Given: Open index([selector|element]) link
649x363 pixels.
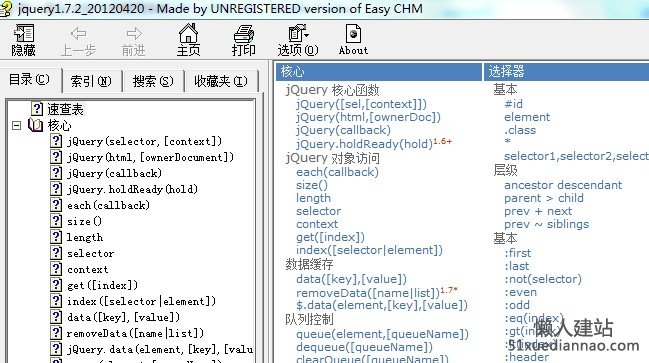Looking at the screenshot, I should click(x=369, y=250).
